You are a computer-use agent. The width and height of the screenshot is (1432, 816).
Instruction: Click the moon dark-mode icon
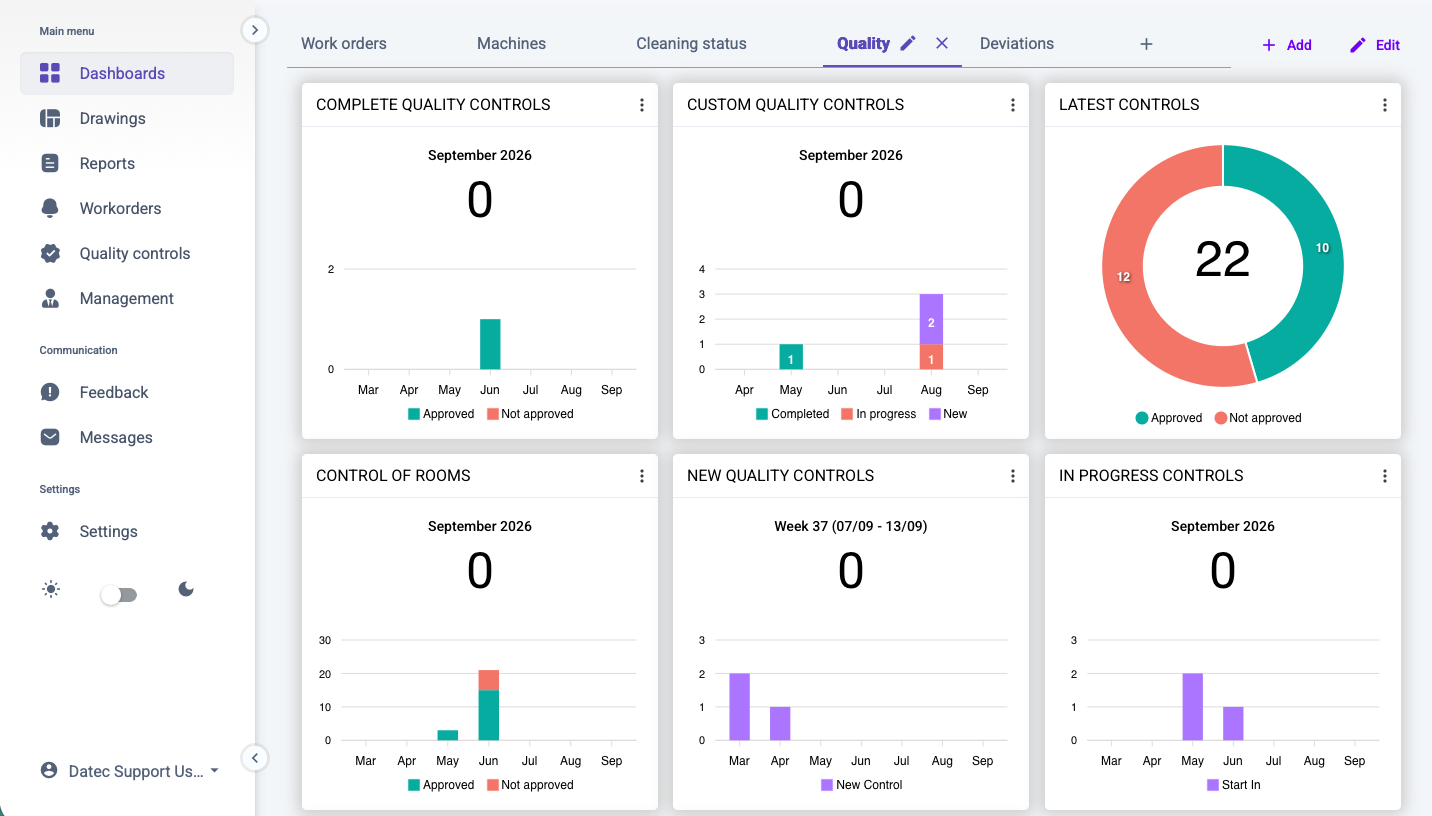tap(186, 589)
